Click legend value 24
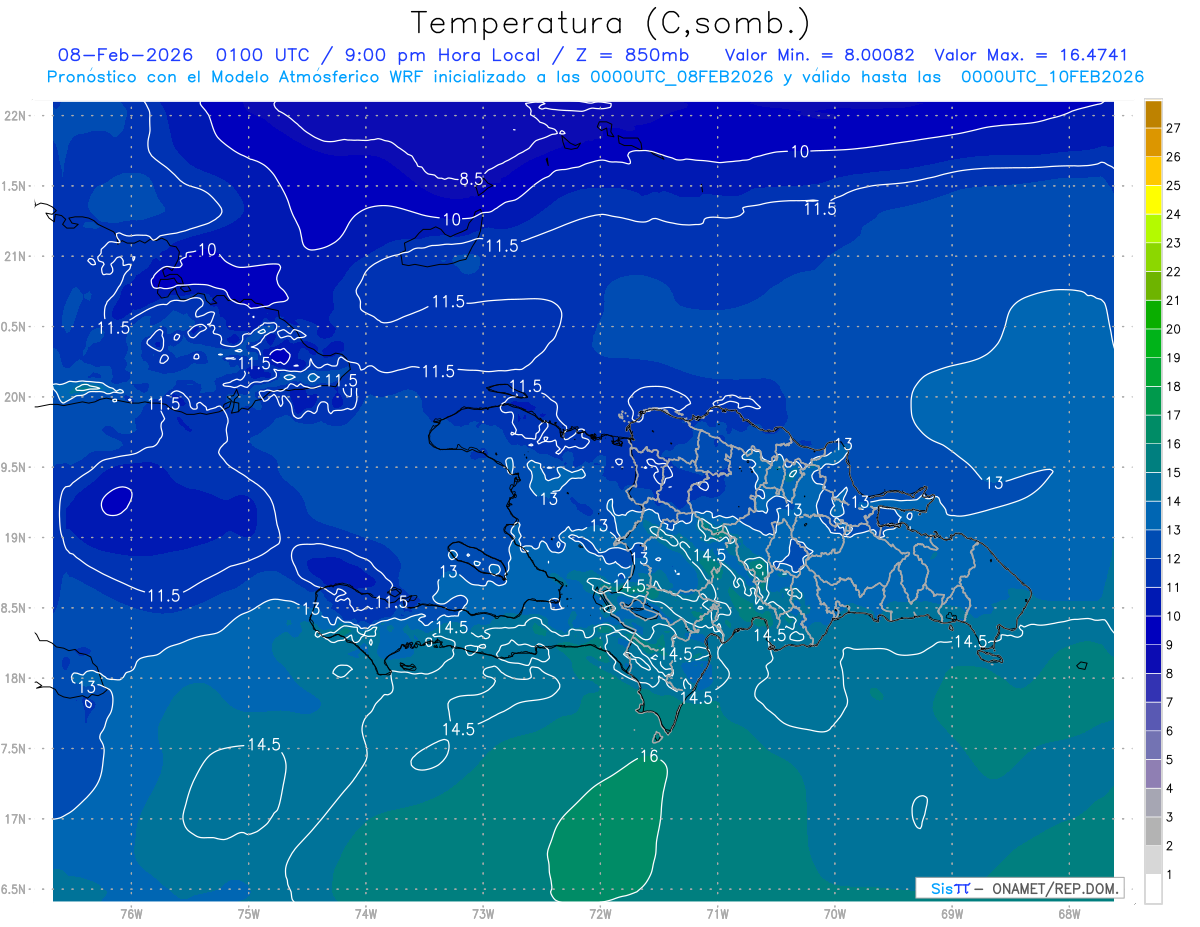The width and height of the screenshot is (1200, 927). point(1173,214)
